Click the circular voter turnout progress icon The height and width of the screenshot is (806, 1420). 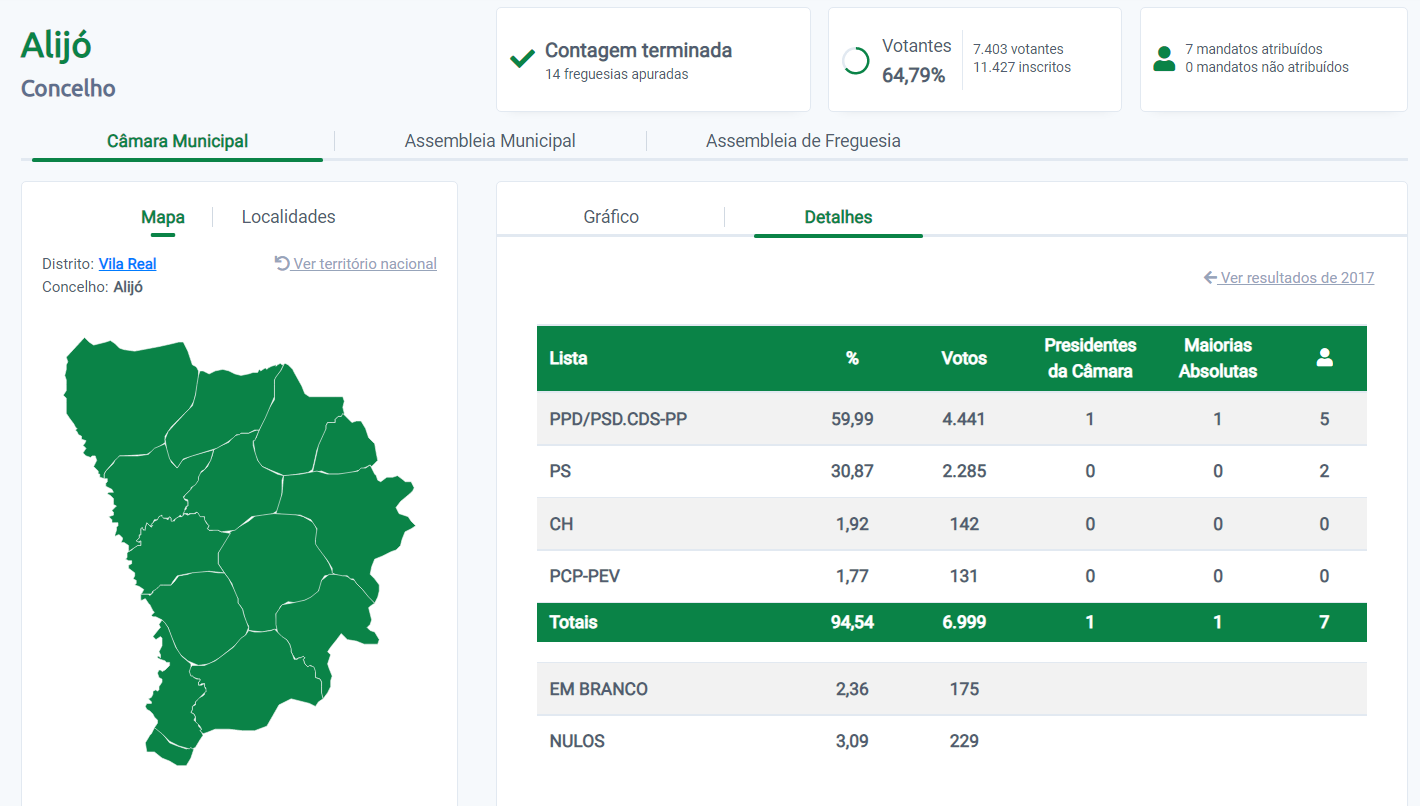click(856, 61)
